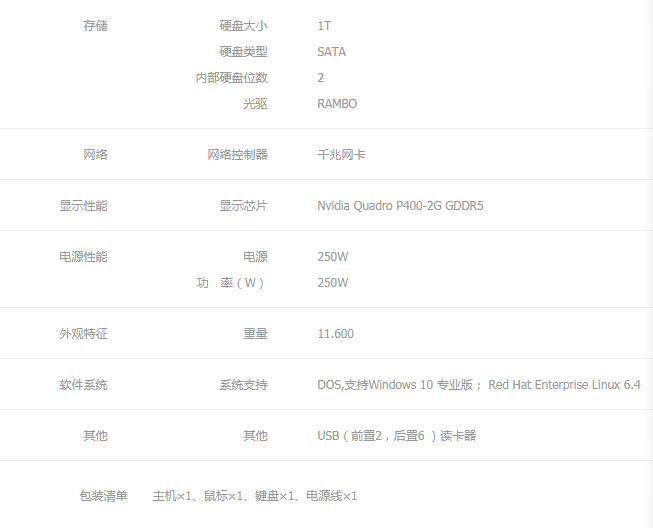Click the 软件系统 category heading
This screenshot has height=528, width=653.
click(x=83, y=385)
